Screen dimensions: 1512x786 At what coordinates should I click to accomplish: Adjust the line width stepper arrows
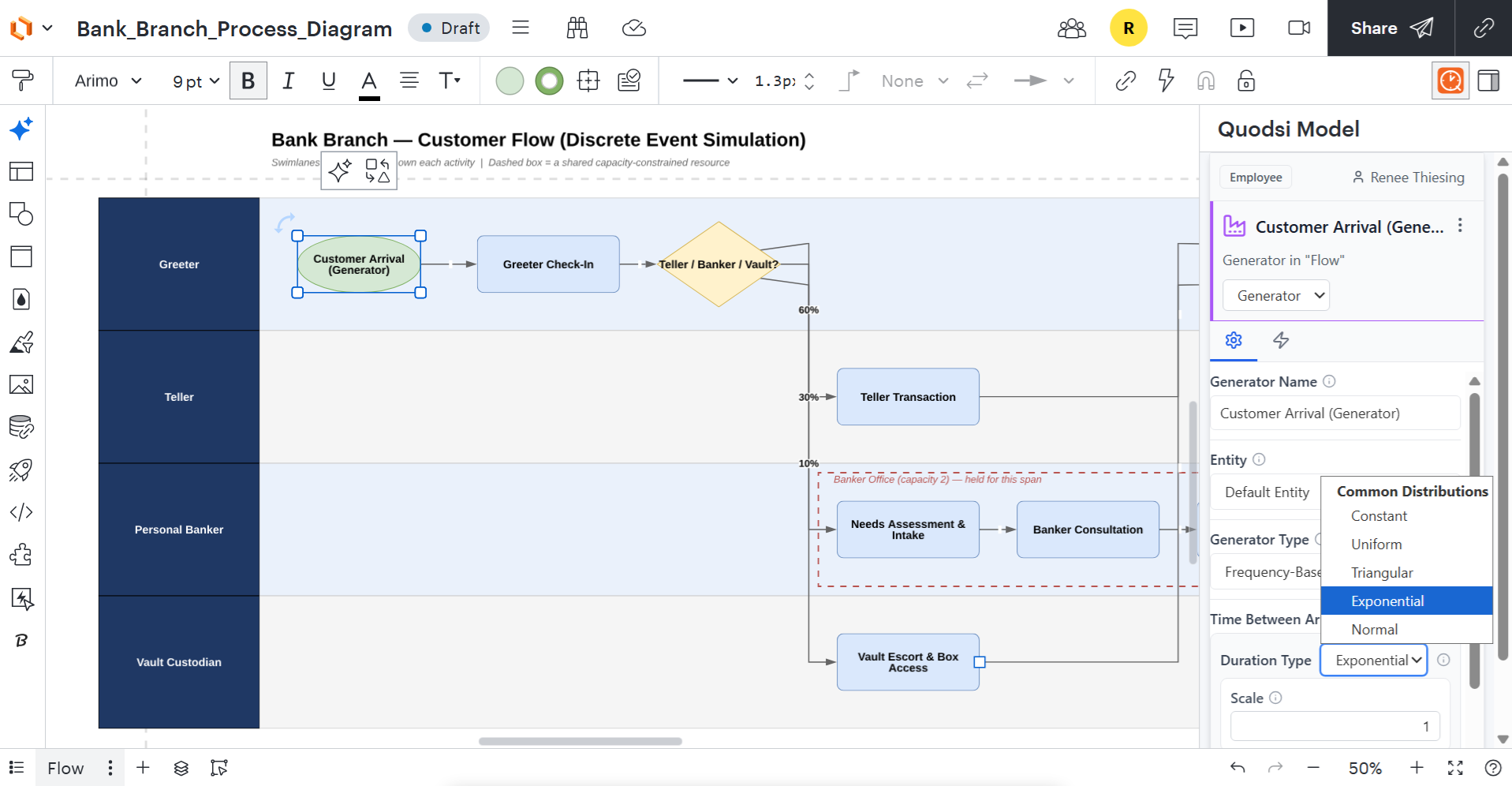(x=809, y=80)
